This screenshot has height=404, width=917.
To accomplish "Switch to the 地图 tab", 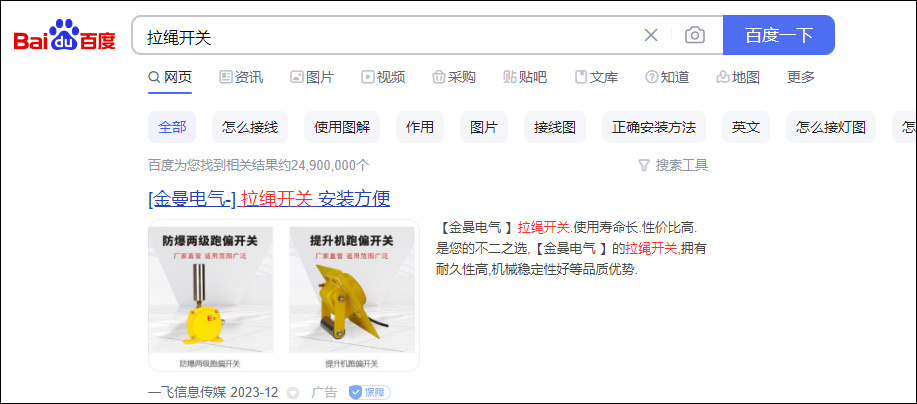I will click(x=738, y=77).
